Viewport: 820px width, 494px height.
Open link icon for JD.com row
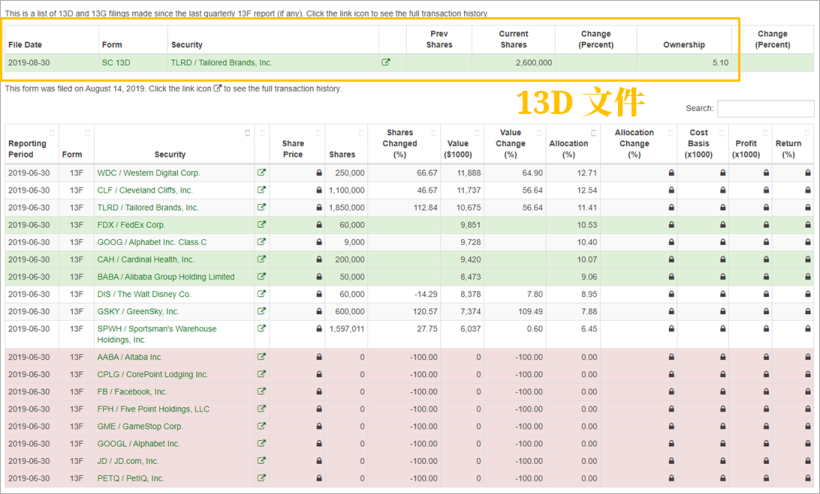coord(261,460)
